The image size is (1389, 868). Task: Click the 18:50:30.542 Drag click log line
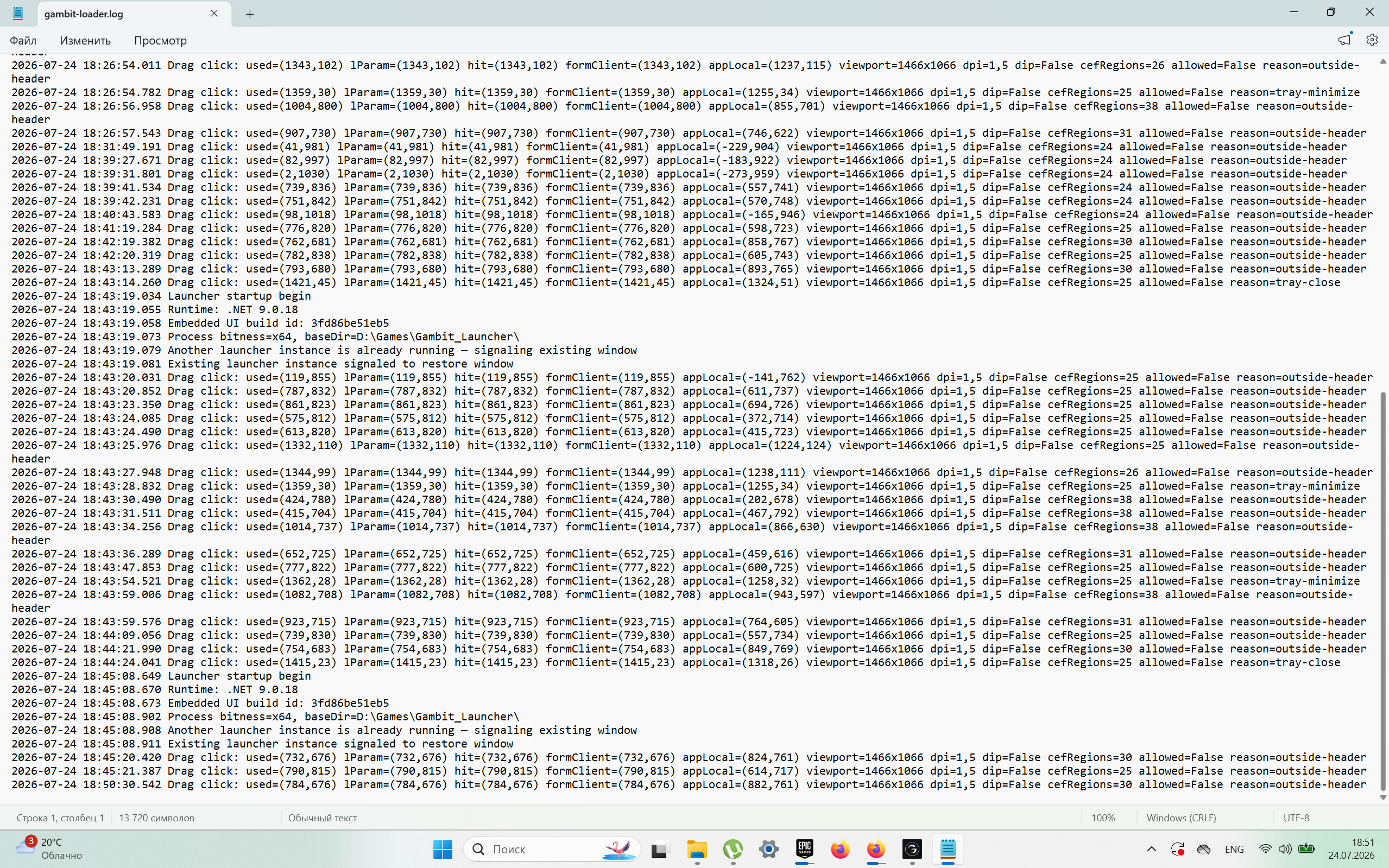pos(689,785)
